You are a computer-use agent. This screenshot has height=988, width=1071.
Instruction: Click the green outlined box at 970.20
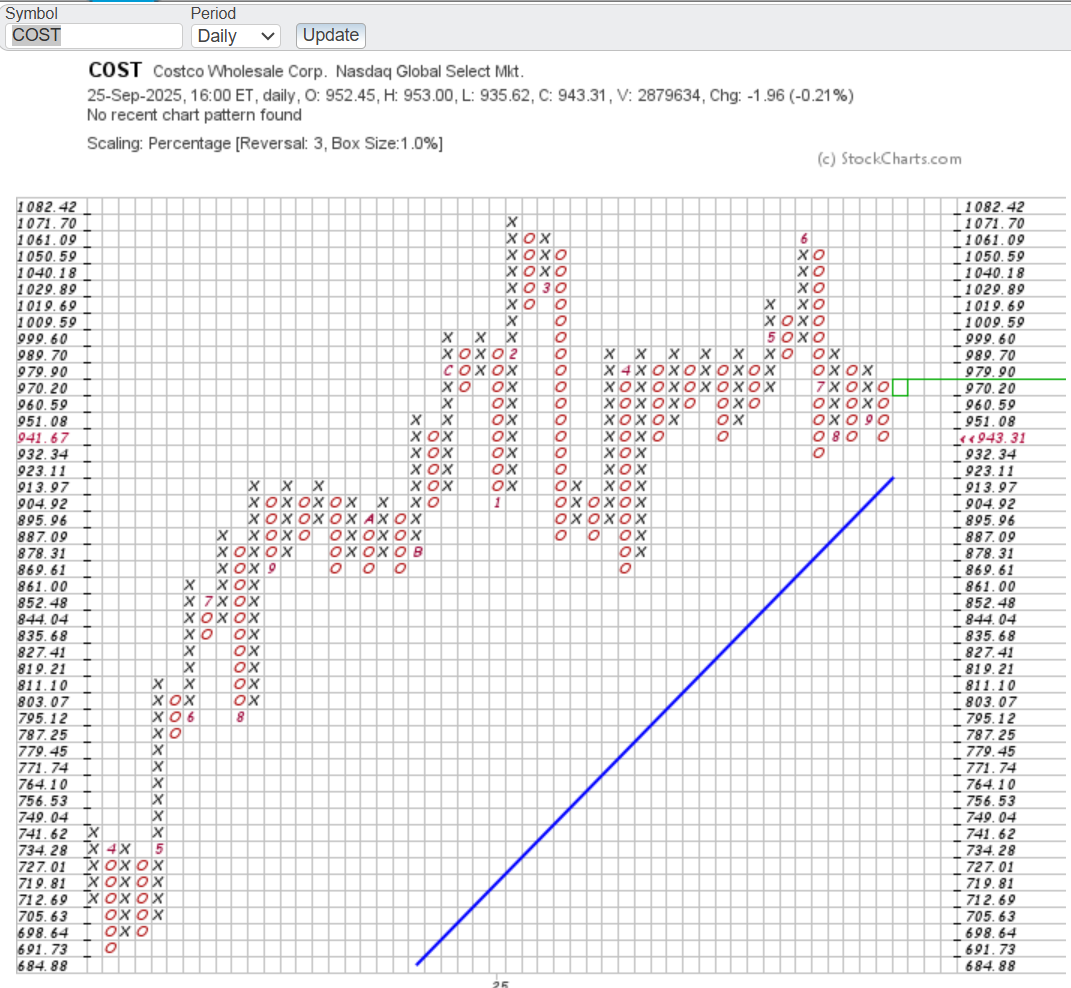(900, 387)
